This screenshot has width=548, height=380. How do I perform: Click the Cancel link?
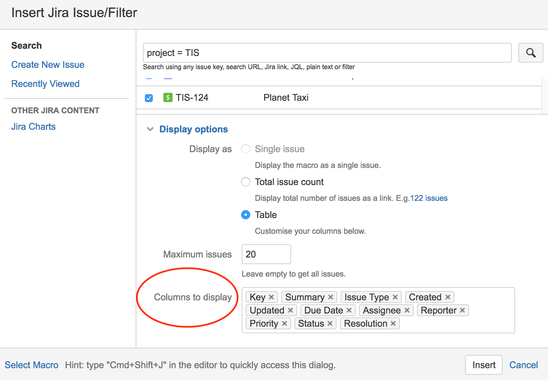pyautogui.click(x=524, y=365)
